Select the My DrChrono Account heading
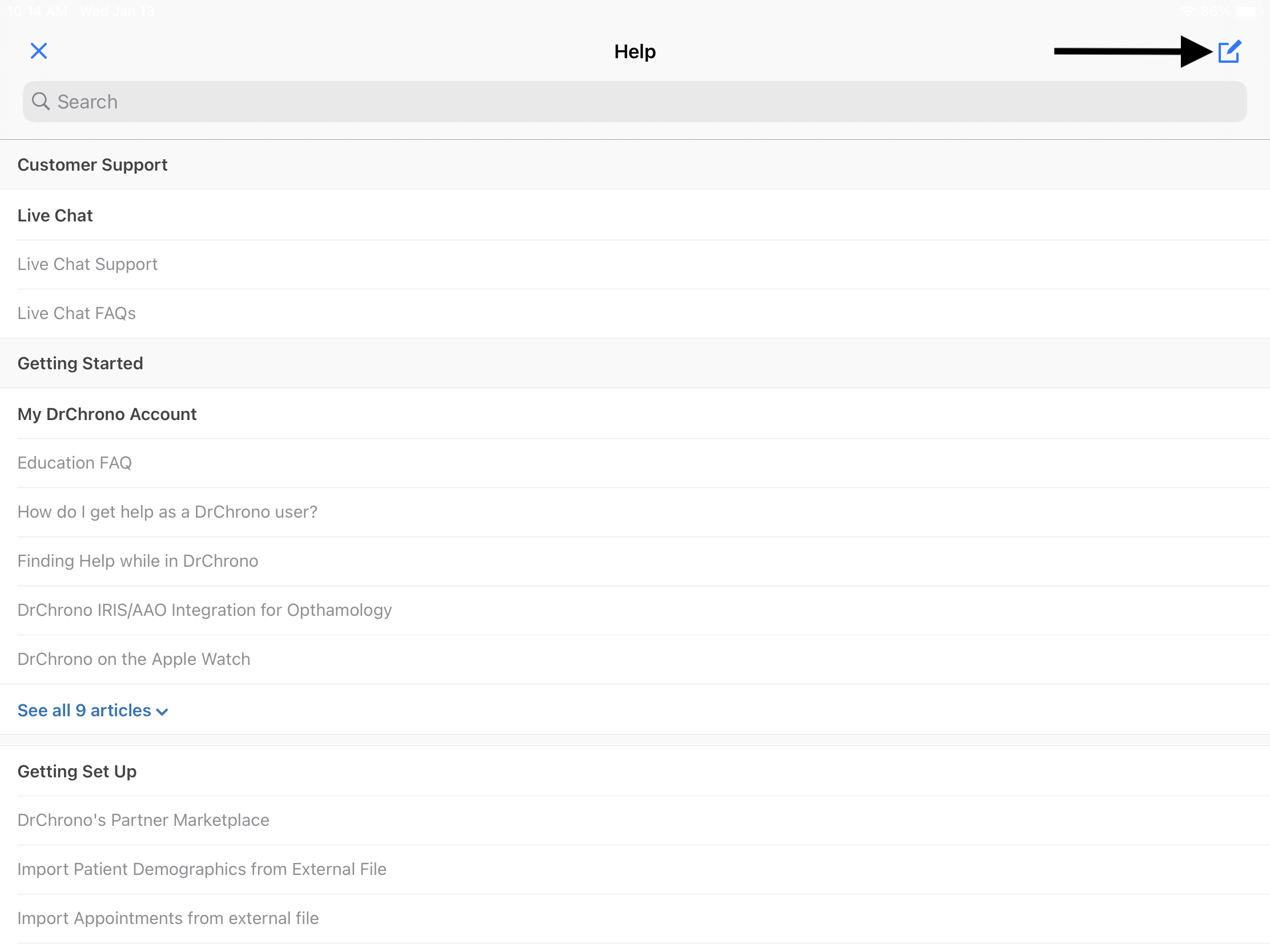The image size is (1270, 952). 107,414
